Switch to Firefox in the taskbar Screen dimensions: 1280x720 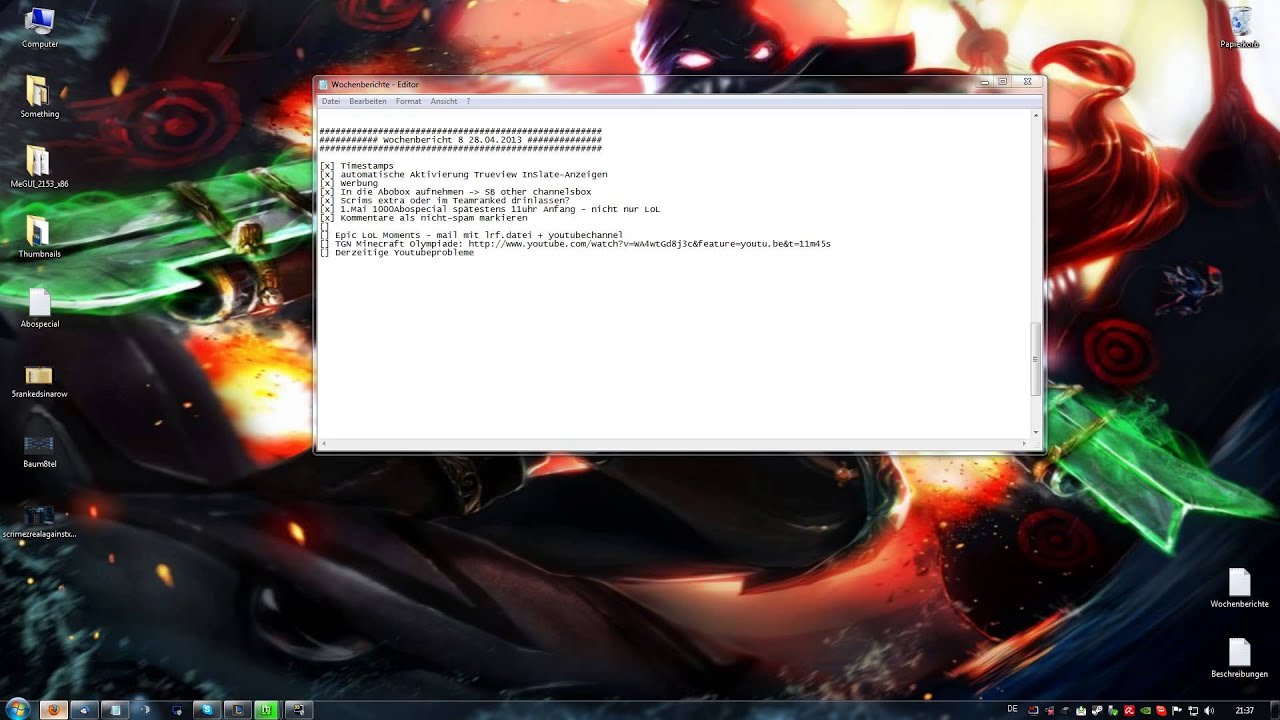click(x=54, y=710)
